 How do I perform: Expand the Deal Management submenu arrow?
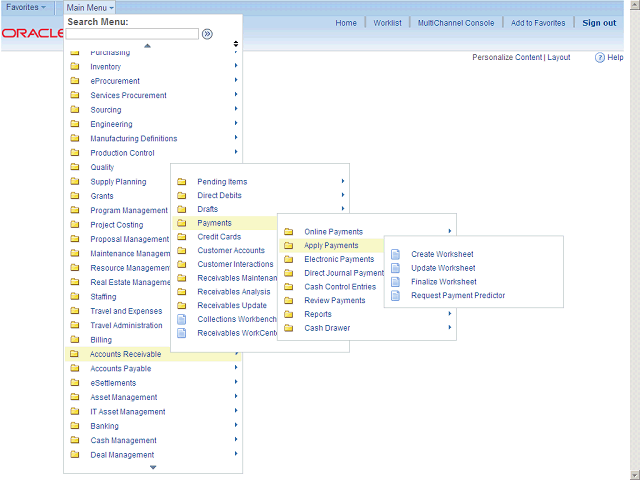click(x=236, y=454)
